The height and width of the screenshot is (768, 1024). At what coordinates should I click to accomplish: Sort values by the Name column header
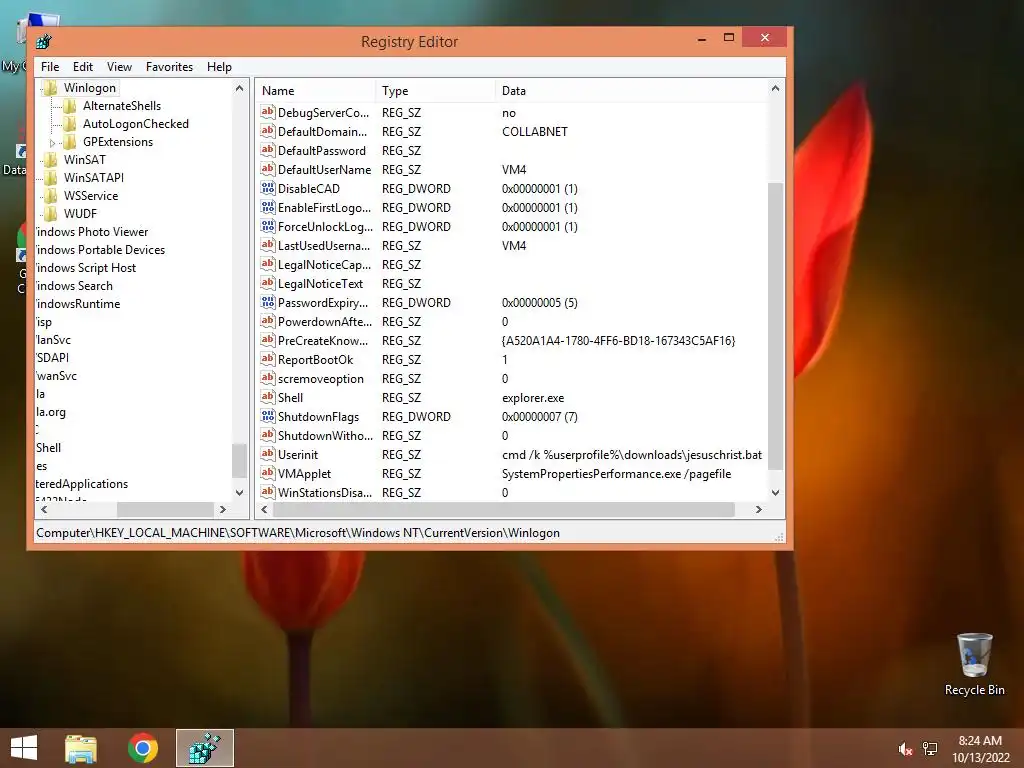(315, 91)
